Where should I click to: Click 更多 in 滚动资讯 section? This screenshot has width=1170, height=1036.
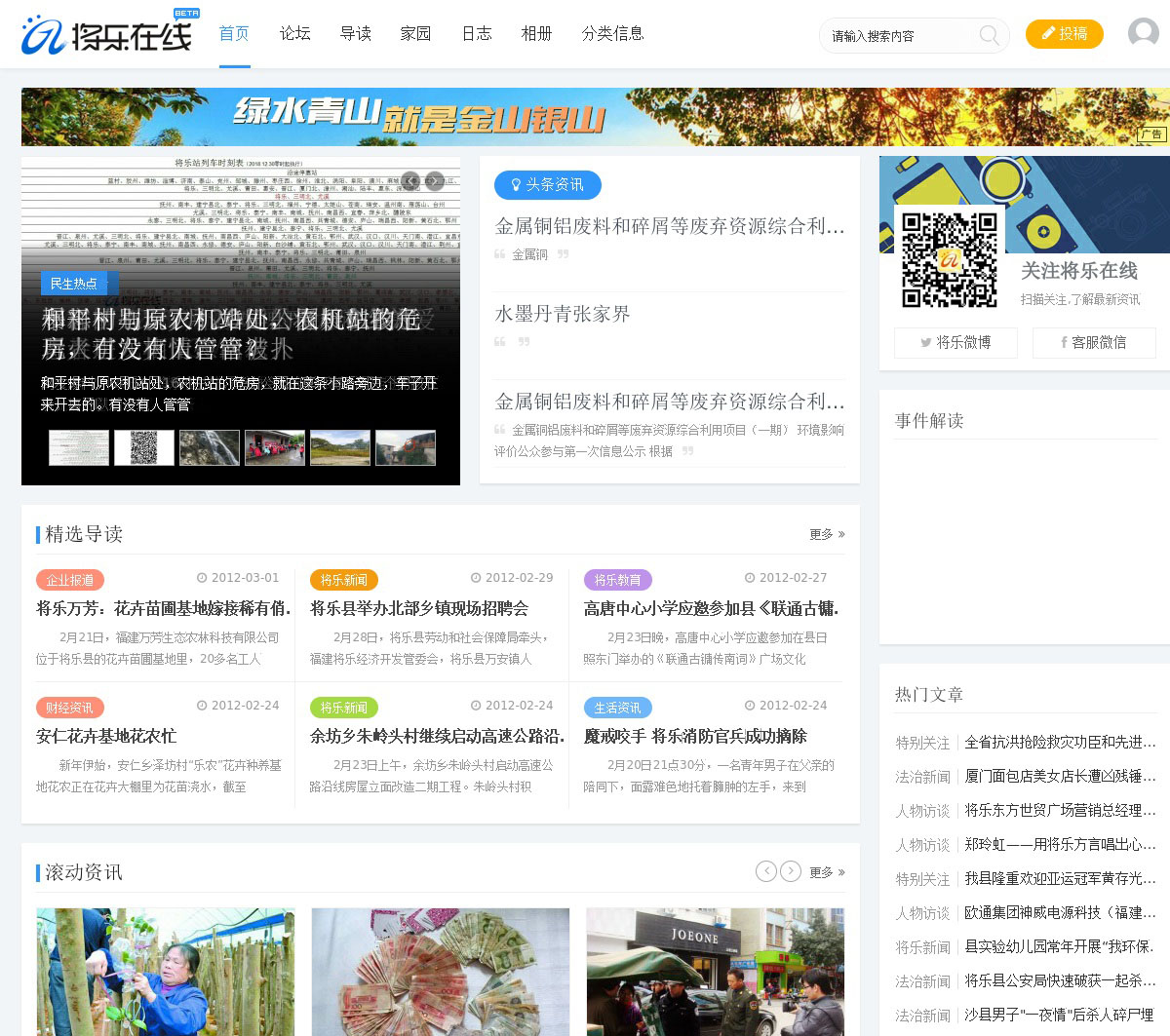(827, 872)
